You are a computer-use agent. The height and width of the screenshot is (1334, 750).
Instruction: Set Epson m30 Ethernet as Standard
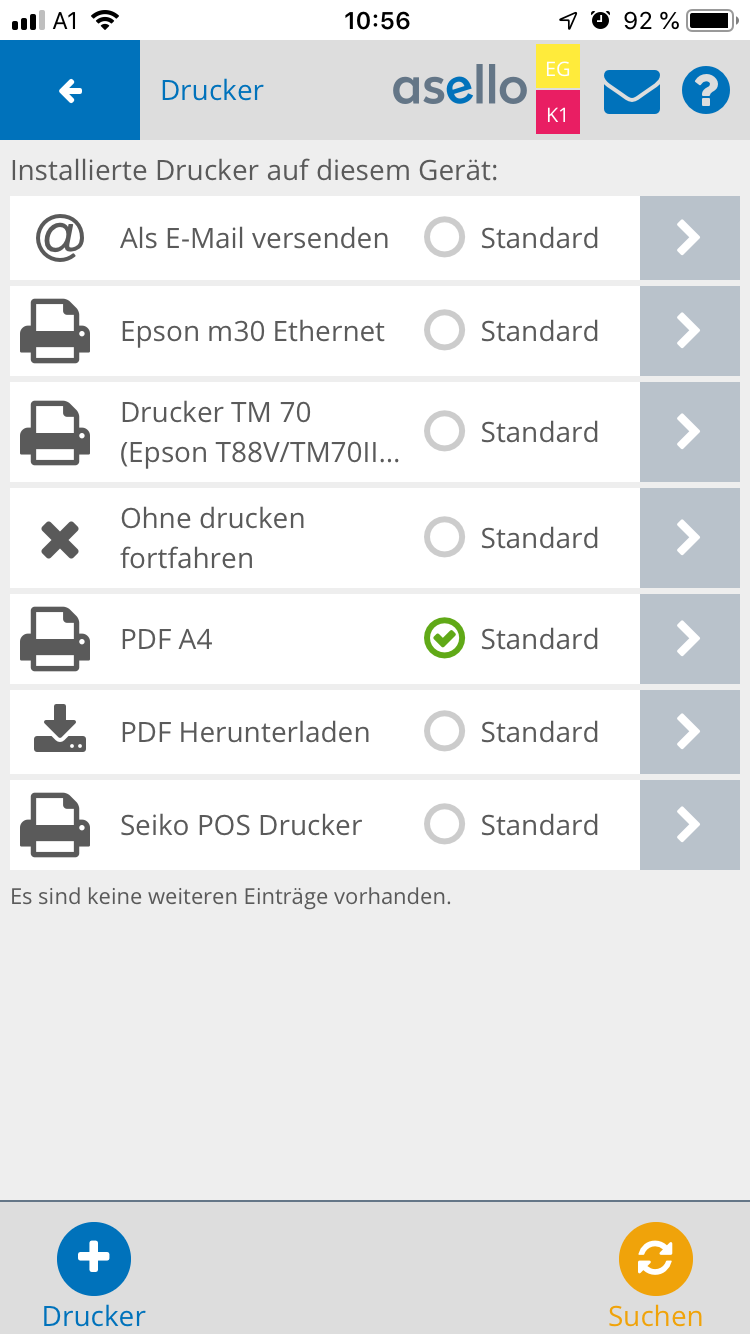[444, 331]
